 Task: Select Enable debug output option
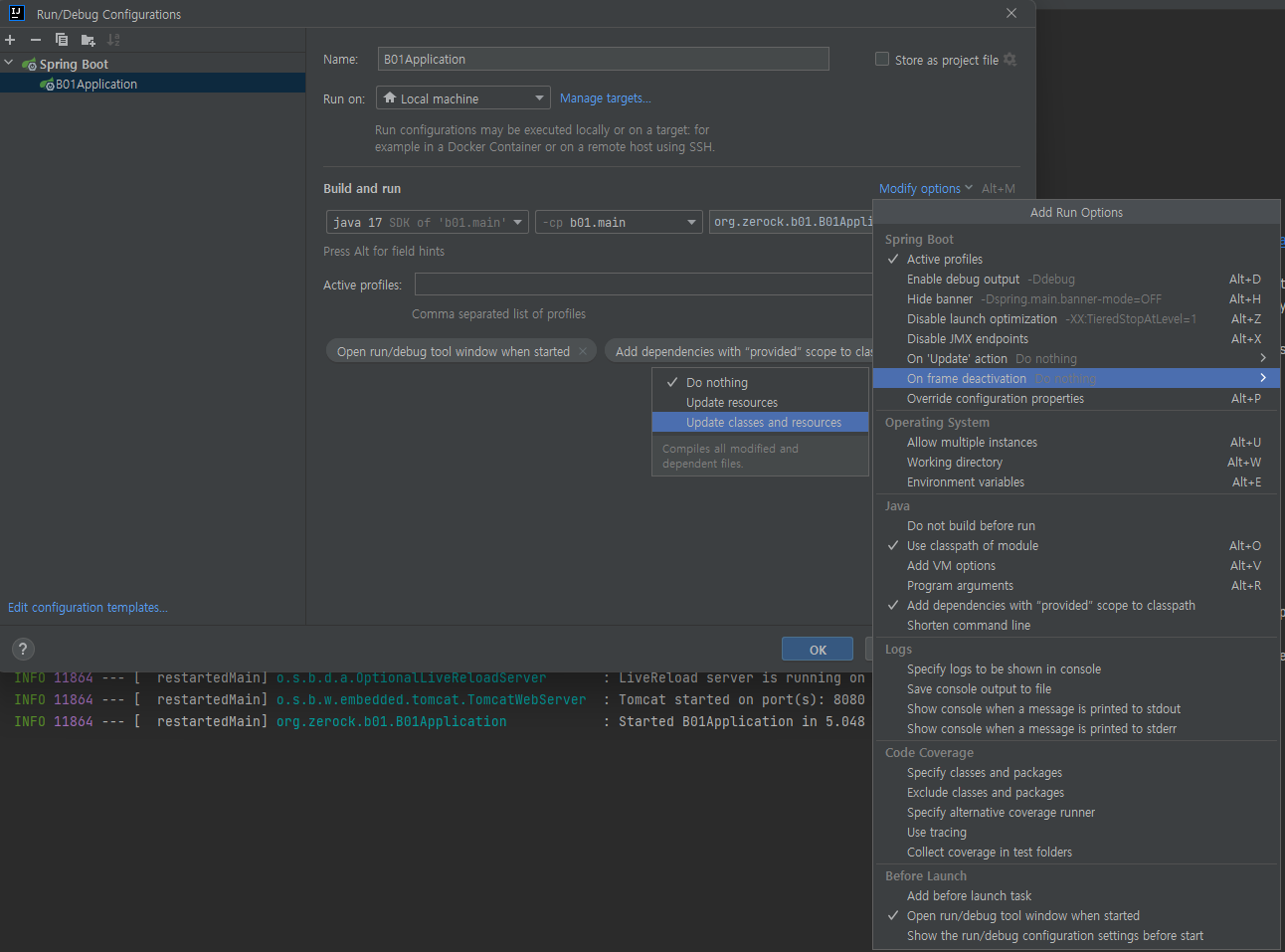tap(1076, 279)
